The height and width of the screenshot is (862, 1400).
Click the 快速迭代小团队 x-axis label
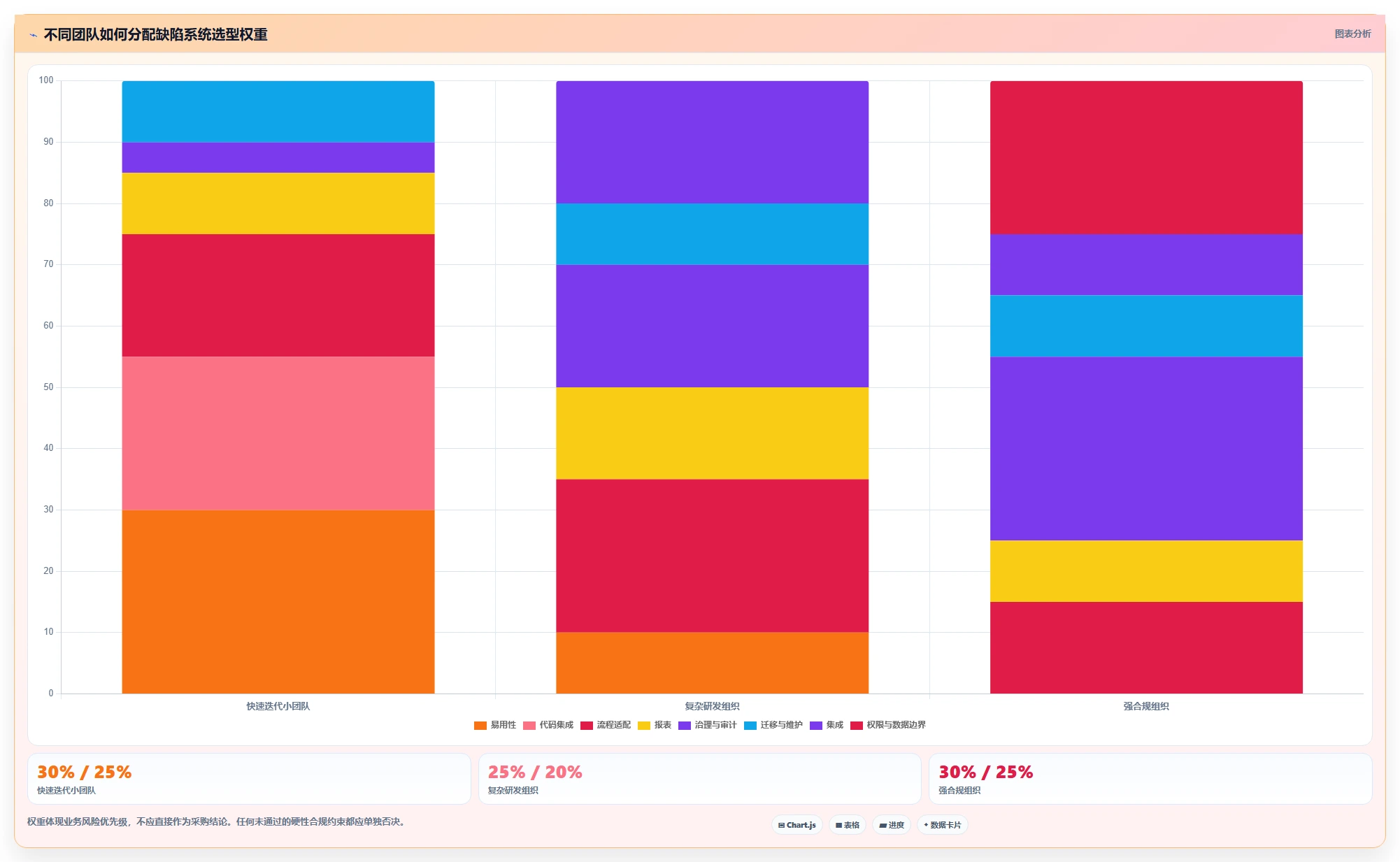click(278, 706)
